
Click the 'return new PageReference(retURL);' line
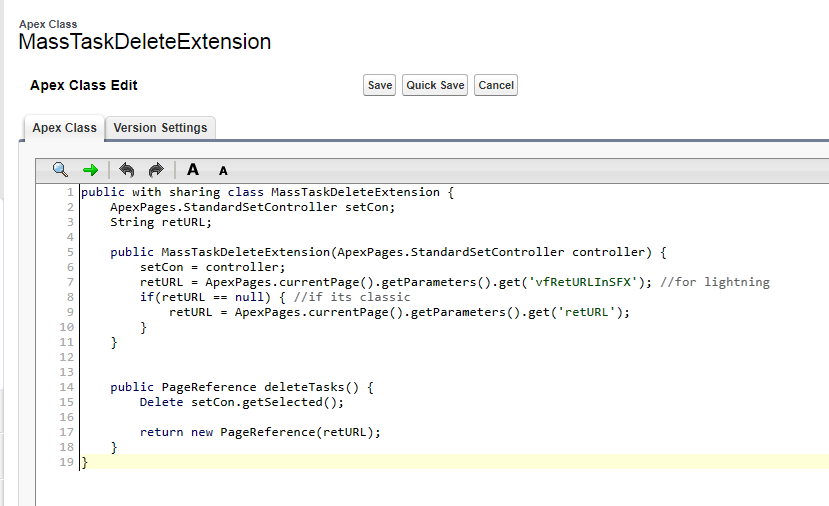[x=260, y=432]
